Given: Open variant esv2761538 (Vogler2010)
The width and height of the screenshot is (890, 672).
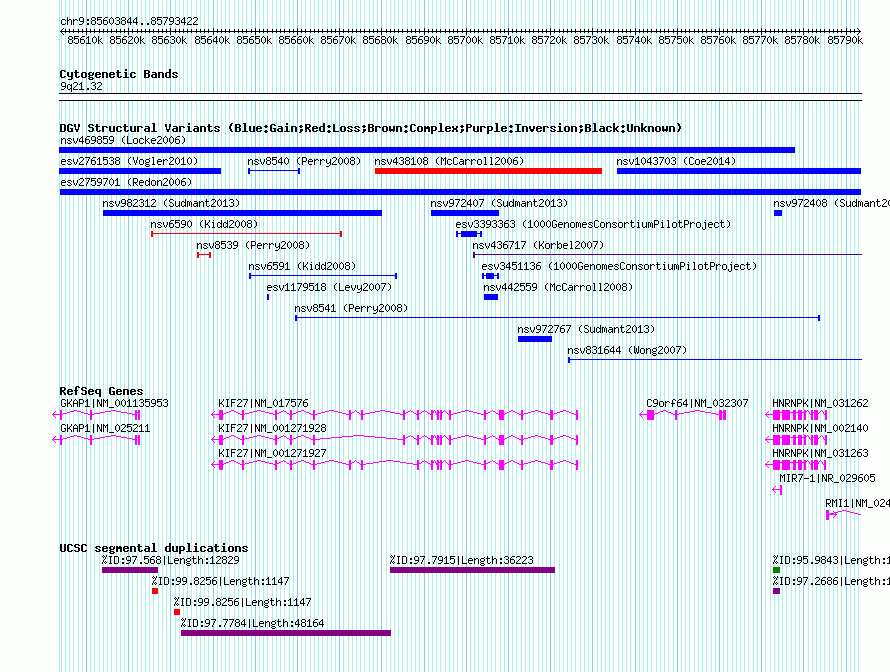Looking at the screenshot, I should coord(129,161).
